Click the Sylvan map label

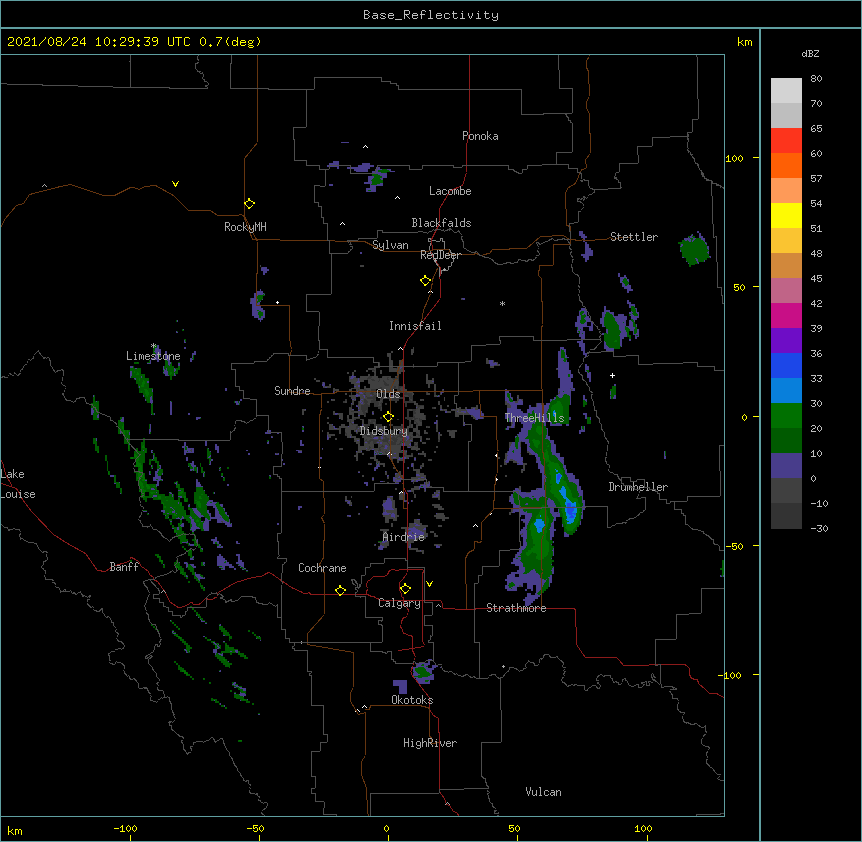pyautogui.click(x=390, y=245)
